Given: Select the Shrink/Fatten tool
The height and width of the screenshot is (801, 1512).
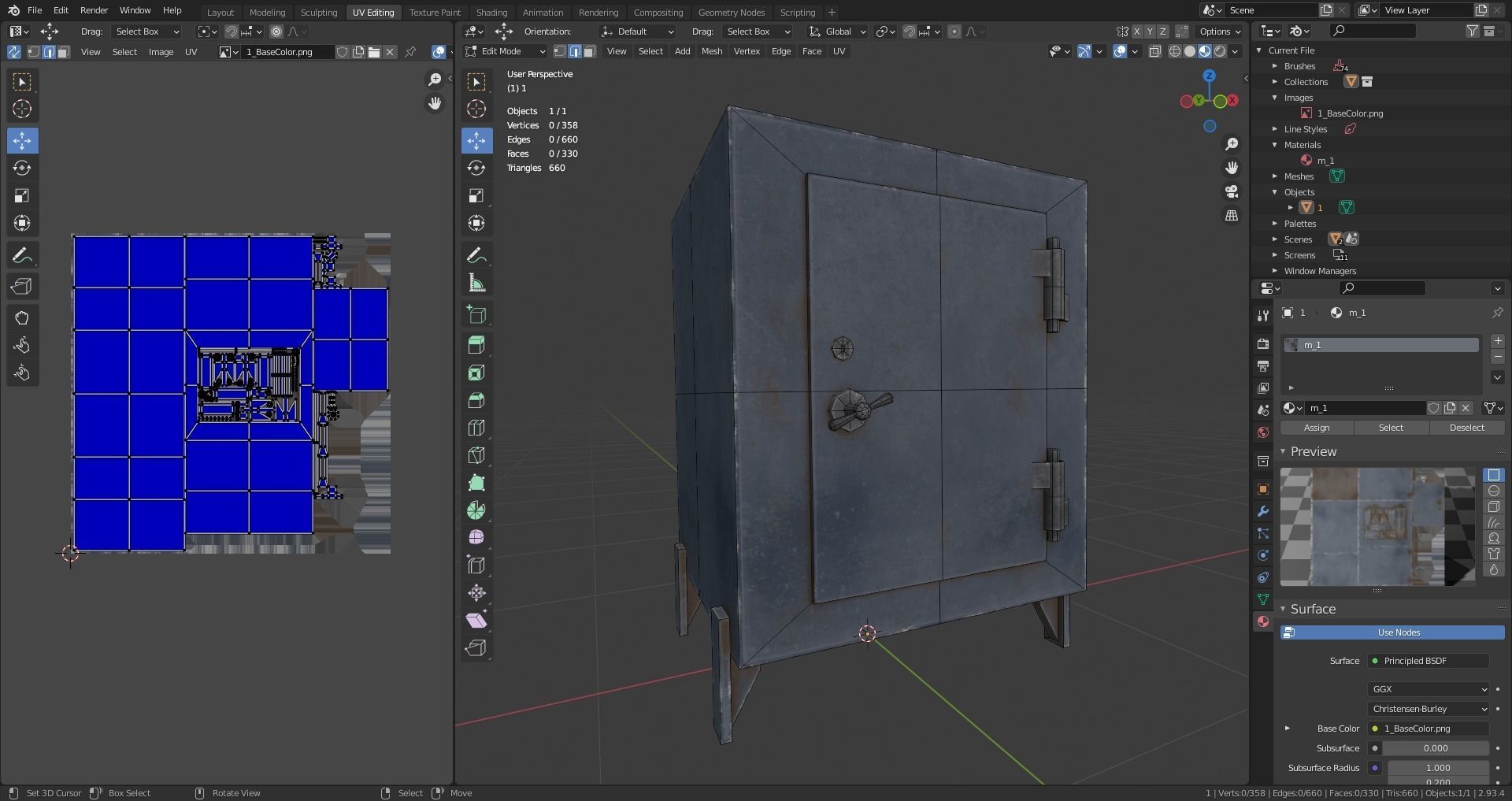Looking at the screenshot, I should pos(476,592).
